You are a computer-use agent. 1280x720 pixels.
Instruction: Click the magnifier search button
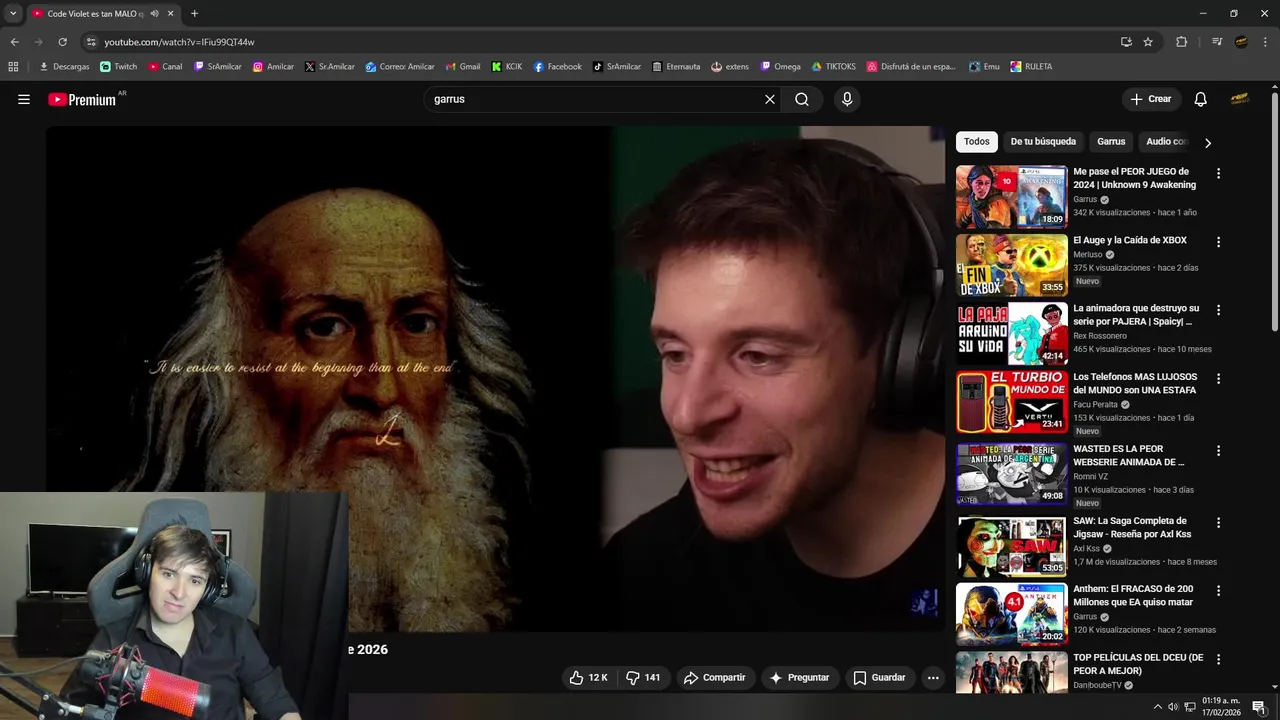click(x=802, y=99)
